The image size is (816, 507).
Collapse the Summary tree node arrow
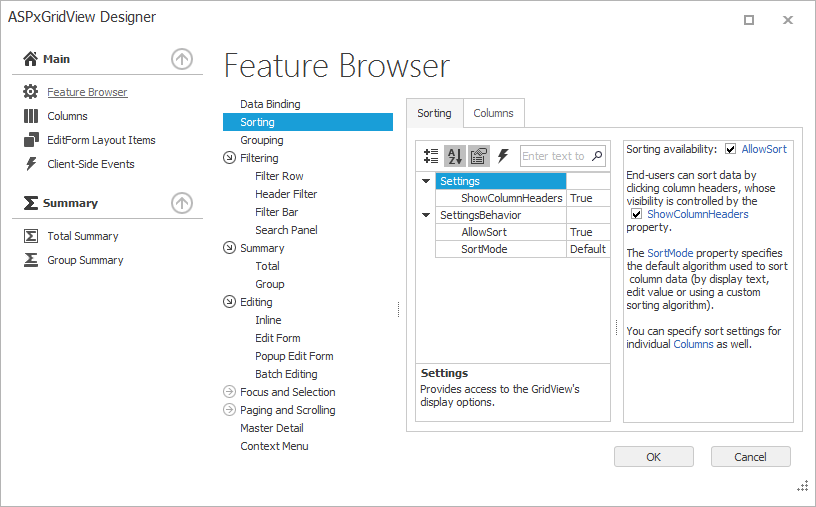click(x=229, y=247)
